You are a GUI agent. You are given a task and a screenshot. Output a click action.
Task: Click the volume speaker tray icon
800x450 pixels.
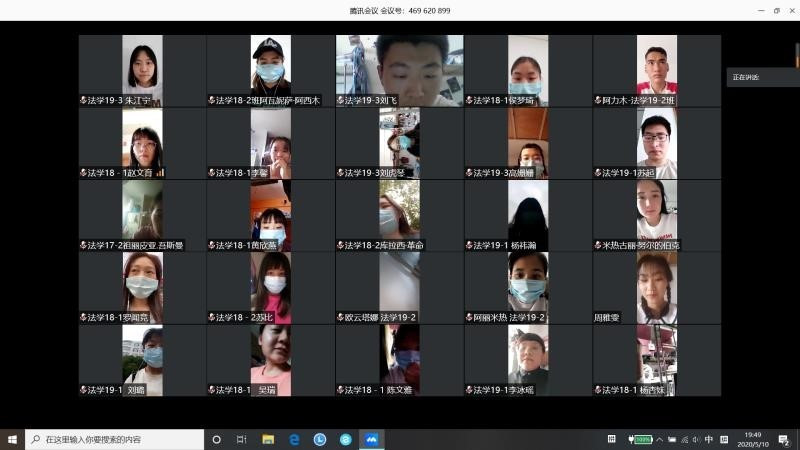click(695, 439)
